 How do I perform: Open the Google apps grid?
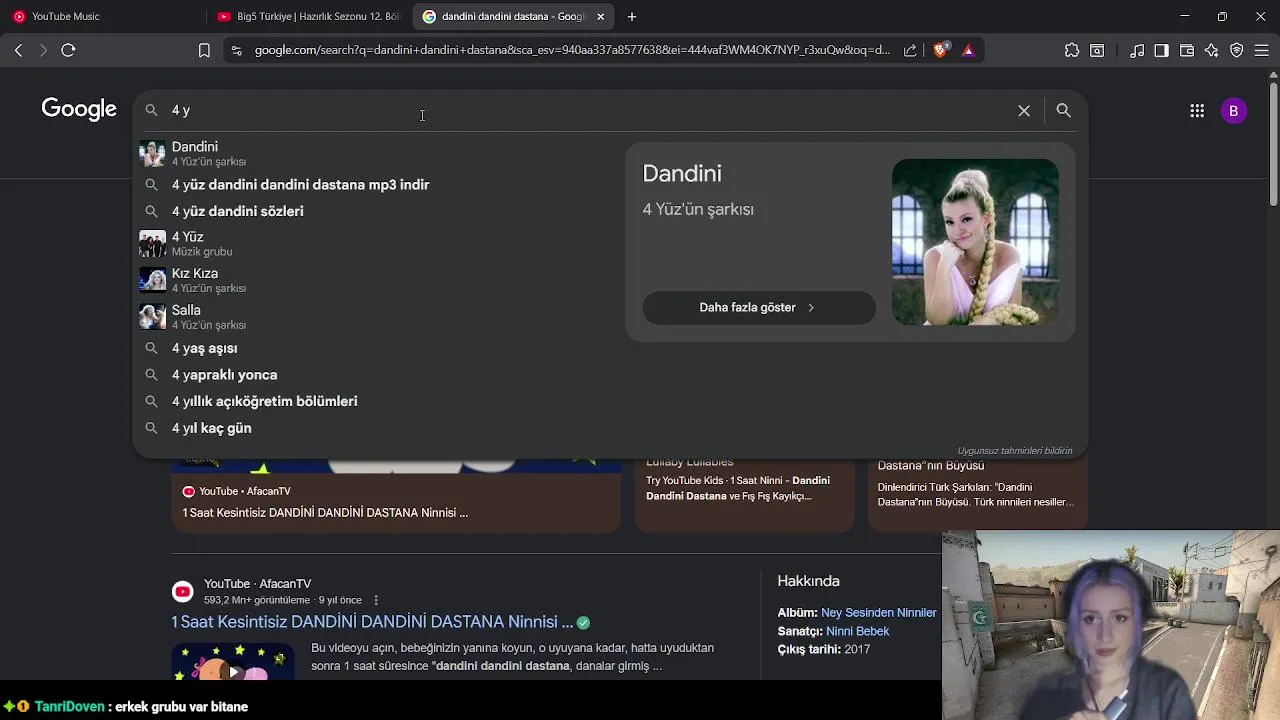(1197, 111)
